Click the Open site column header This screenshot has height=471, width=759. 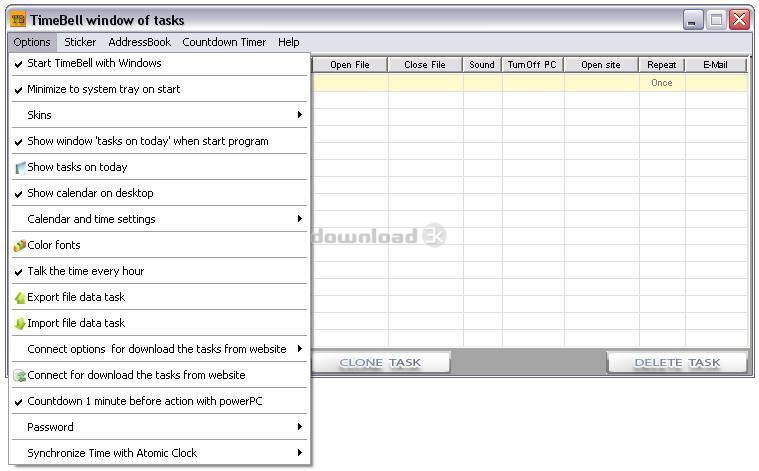[601, 65]
